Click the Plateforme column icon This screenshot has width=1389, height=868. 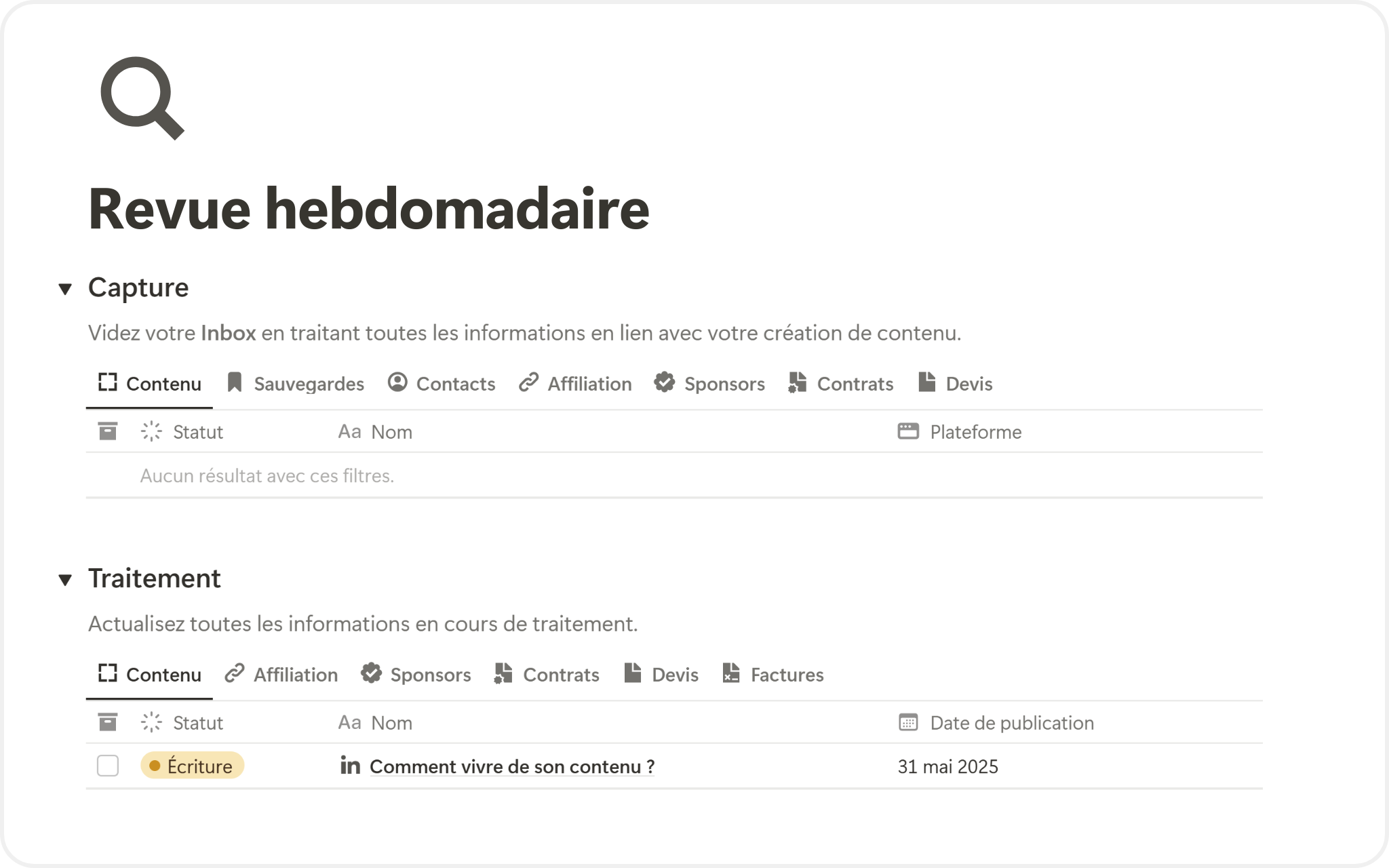click(x=908, y=431)
